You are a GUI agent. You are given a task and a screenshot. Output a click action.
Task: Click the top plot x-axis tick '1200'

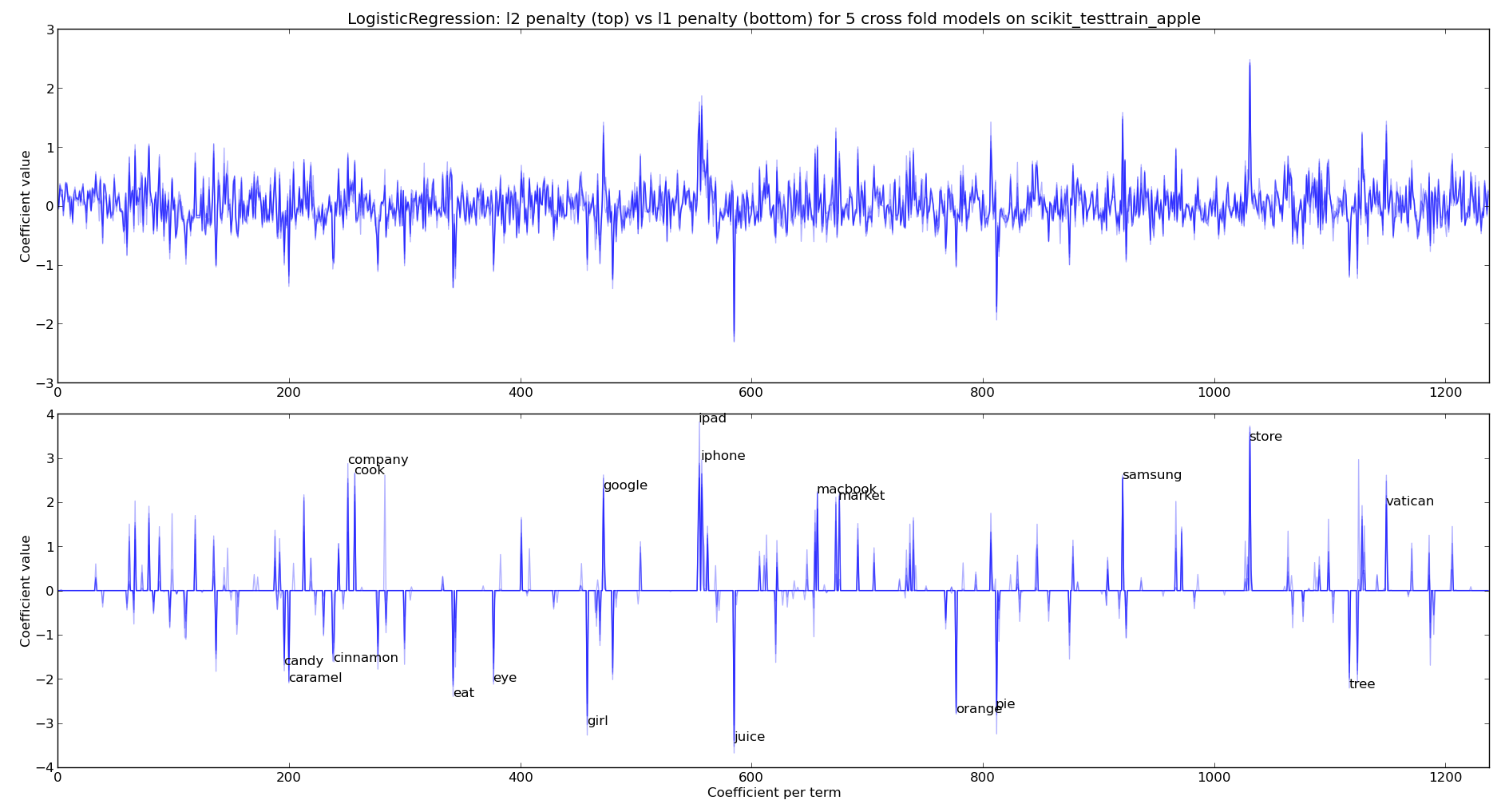pyautogui.click(x=1445, y=392)
